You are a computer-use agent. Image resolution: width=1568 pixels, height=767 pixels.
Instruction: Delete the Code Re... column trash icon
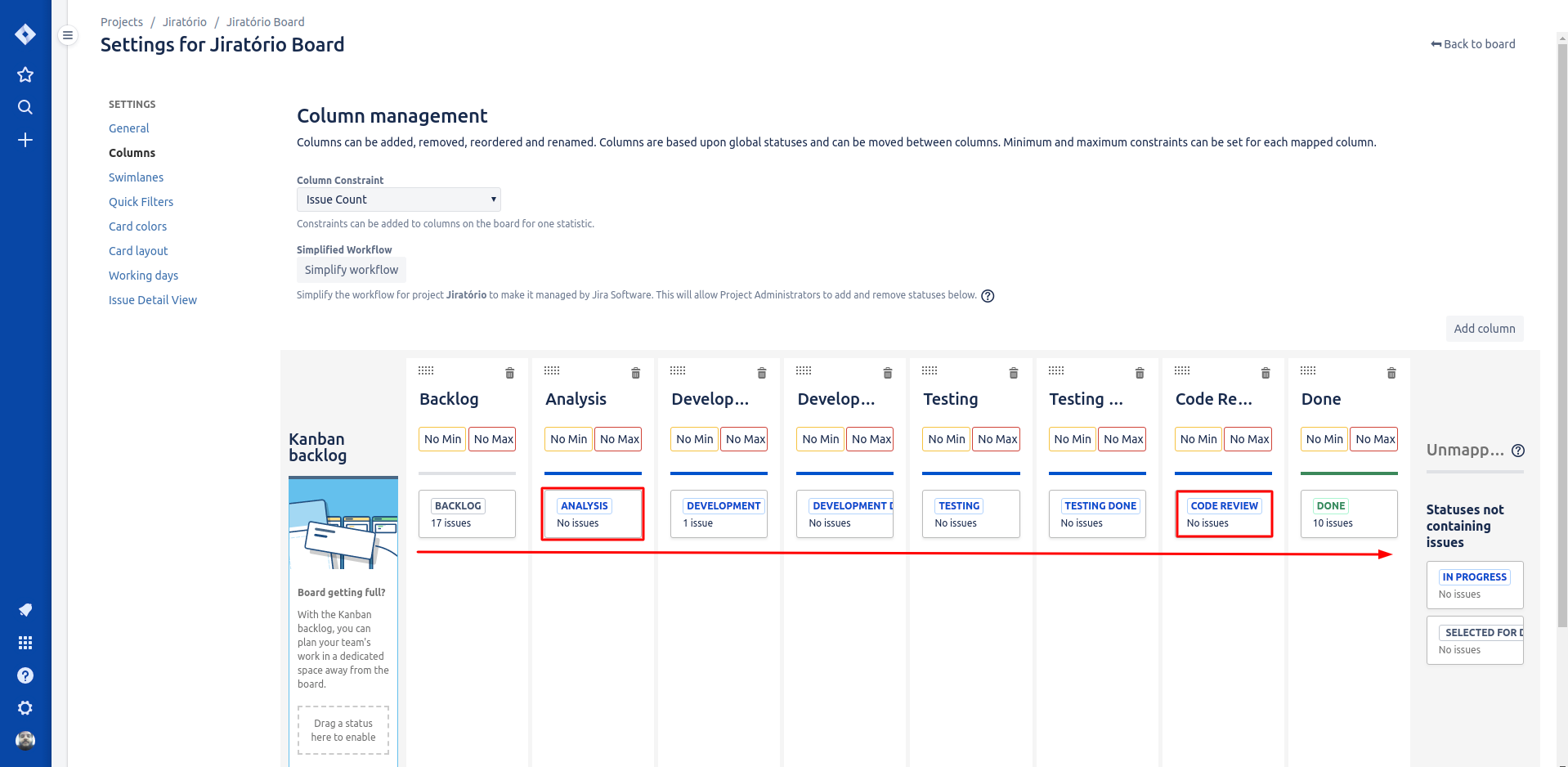[1265, 373]
